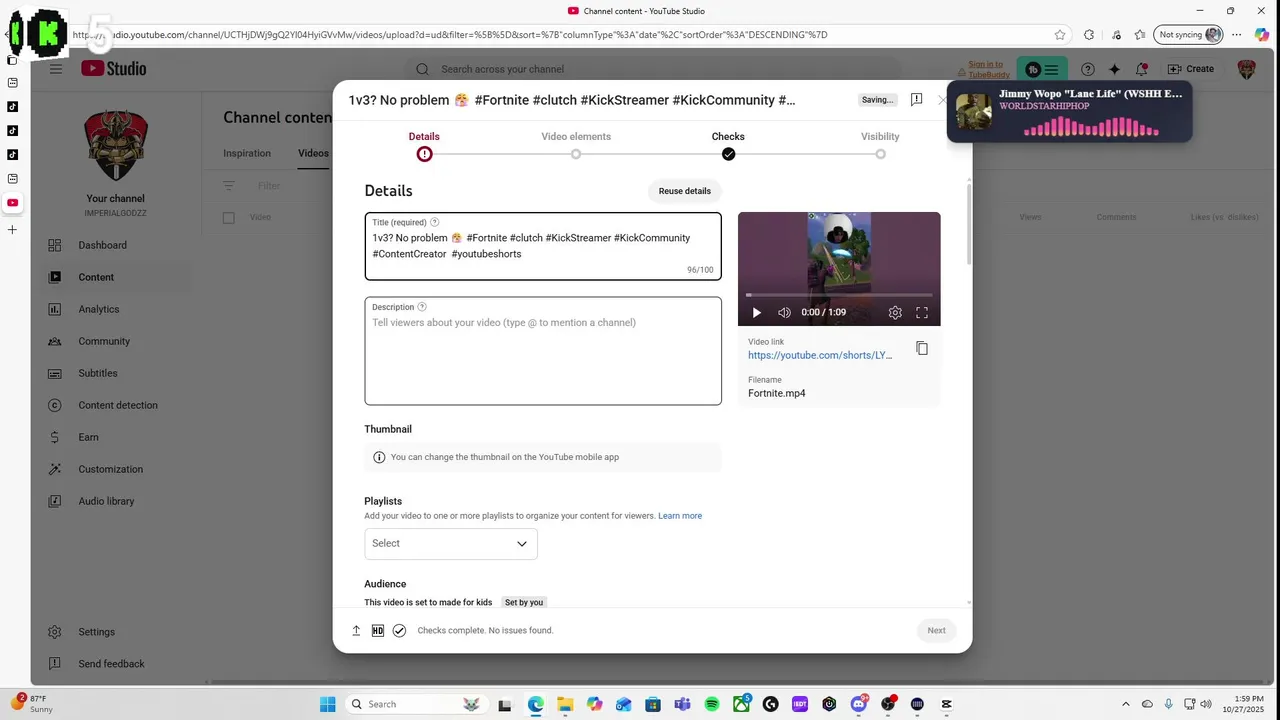Go to the Visibility step

pos(880,145)
